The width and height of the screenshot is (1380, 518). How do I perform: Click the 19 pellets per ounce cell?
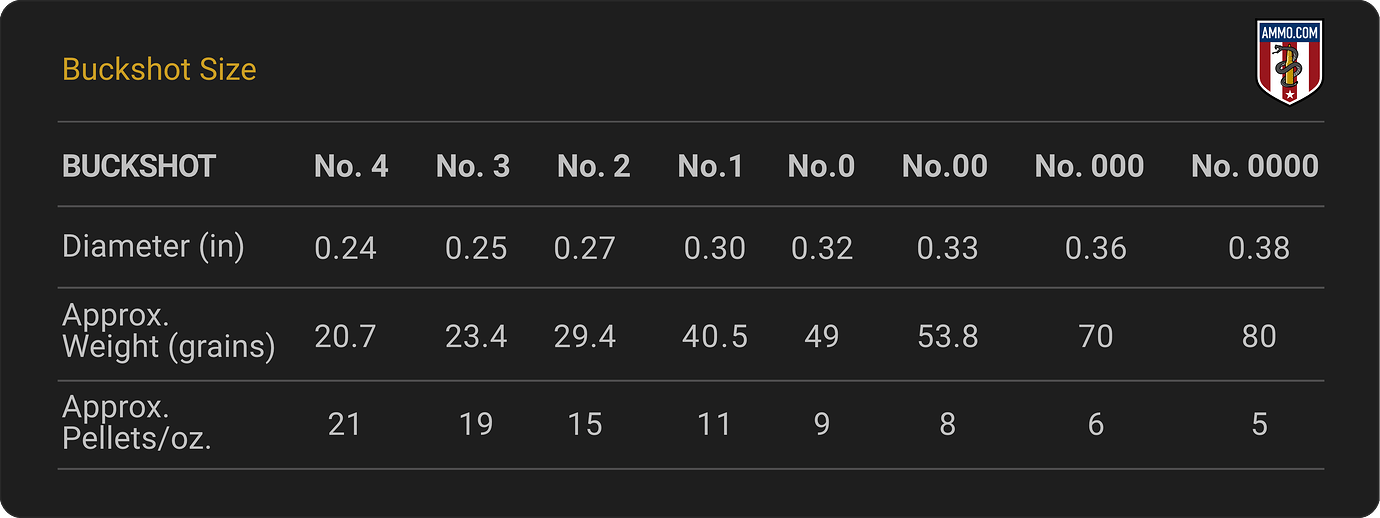click(476, 425)
